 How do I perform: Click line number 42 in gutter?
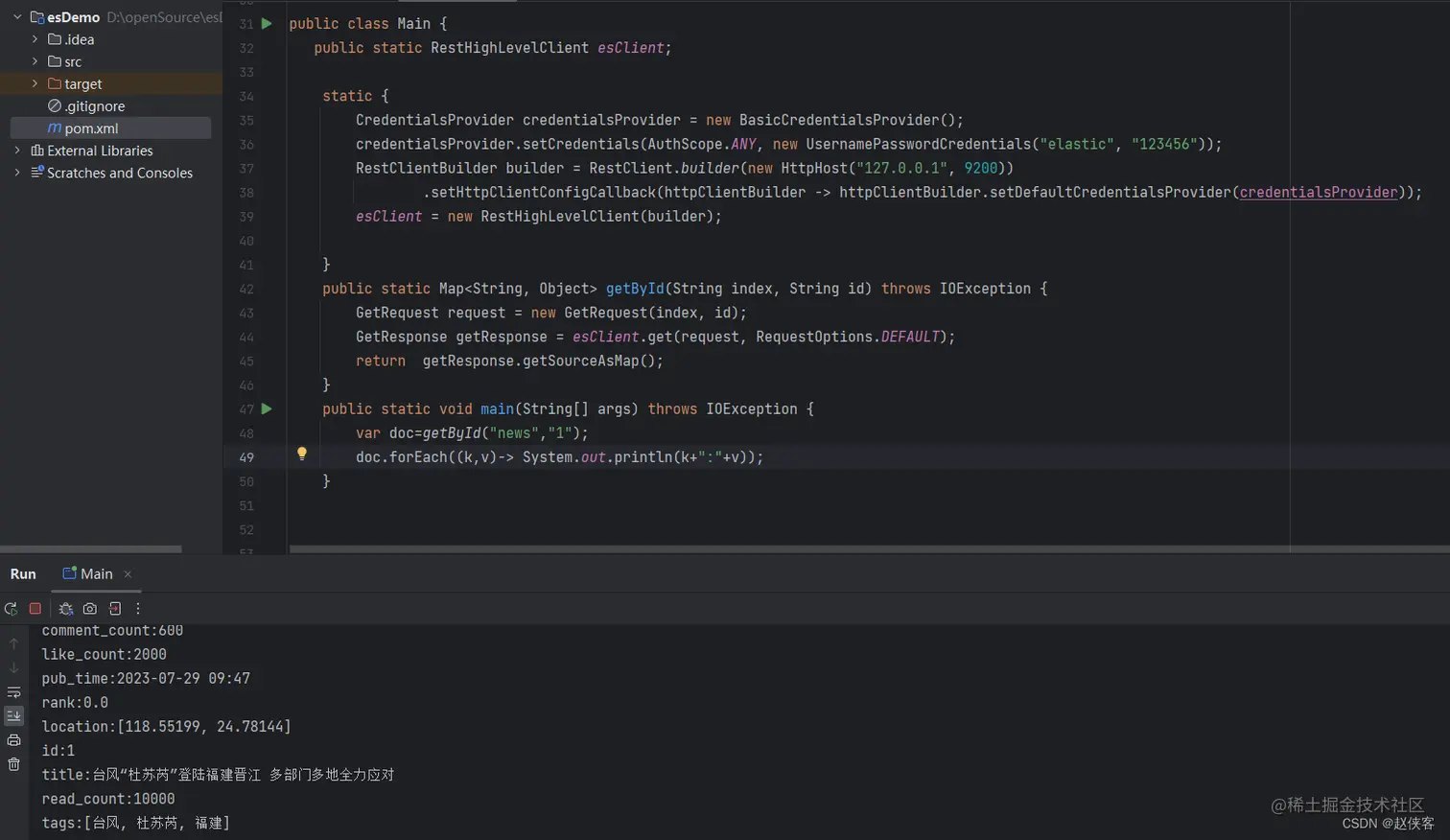[x=246, y=289]
